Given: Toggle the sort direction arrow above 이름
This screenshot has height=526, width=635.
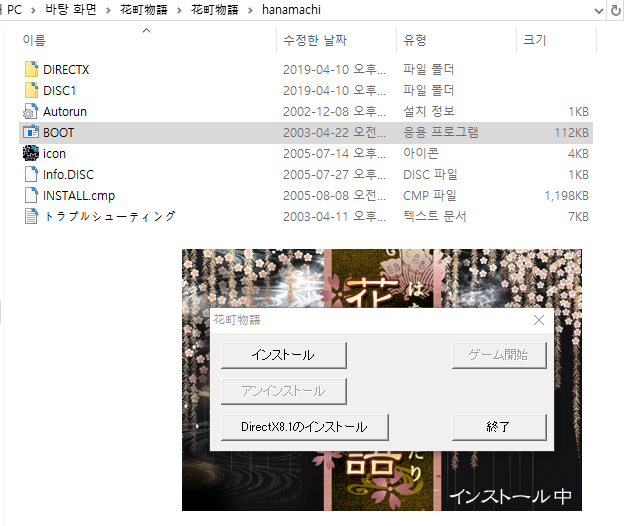Looking at the screenshot, I should point(147,30).
